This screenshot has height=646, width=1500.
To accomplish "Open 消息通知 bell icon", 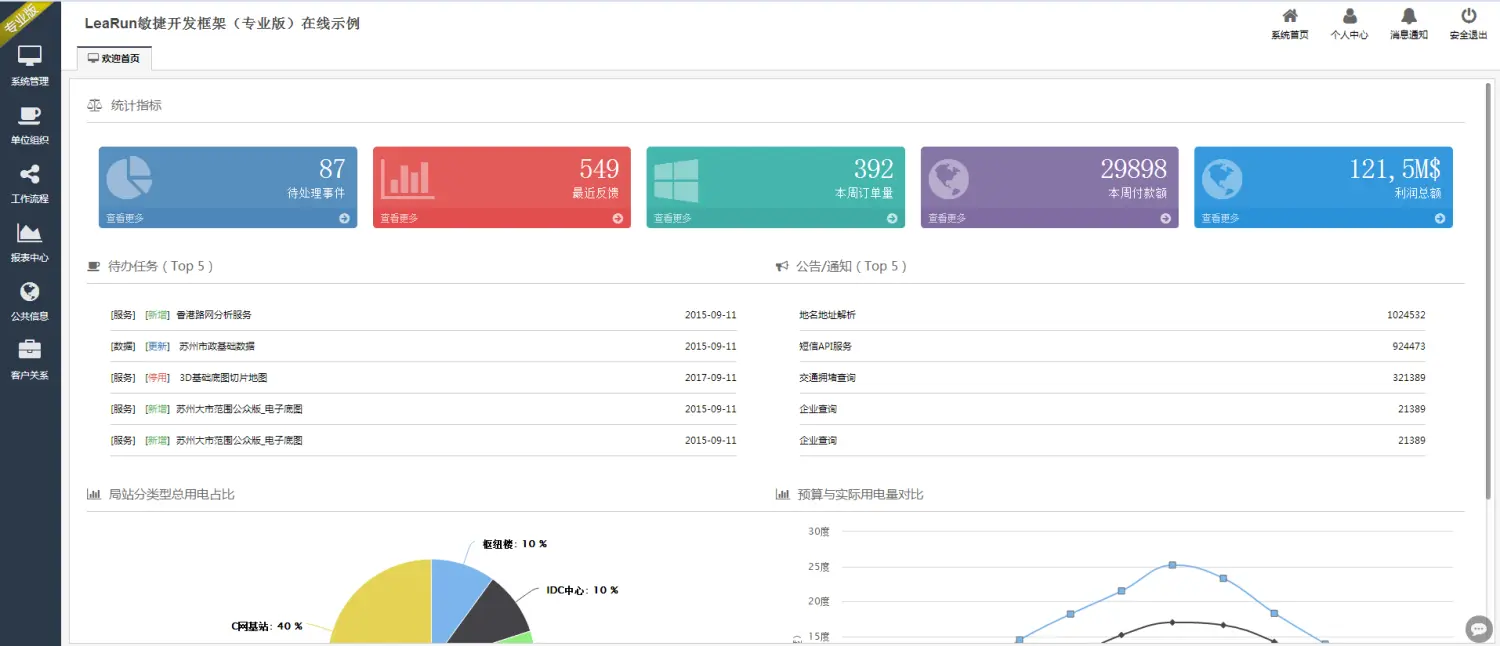I will (1409, 16).
